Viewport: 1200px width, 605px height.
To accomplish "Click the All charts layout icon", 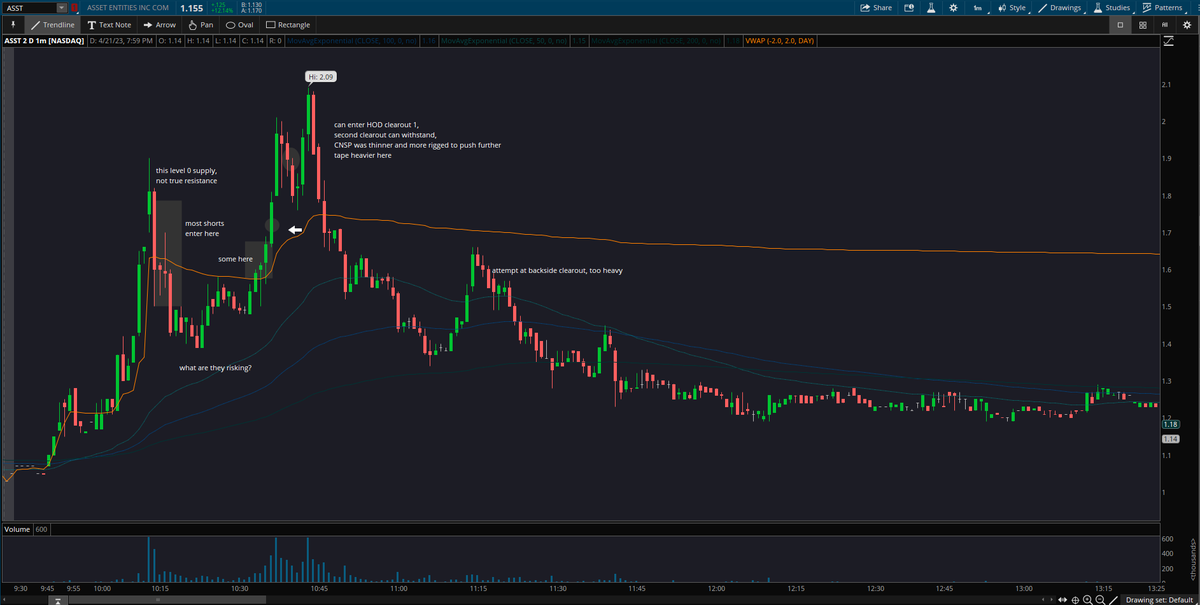I will 1165,24.
